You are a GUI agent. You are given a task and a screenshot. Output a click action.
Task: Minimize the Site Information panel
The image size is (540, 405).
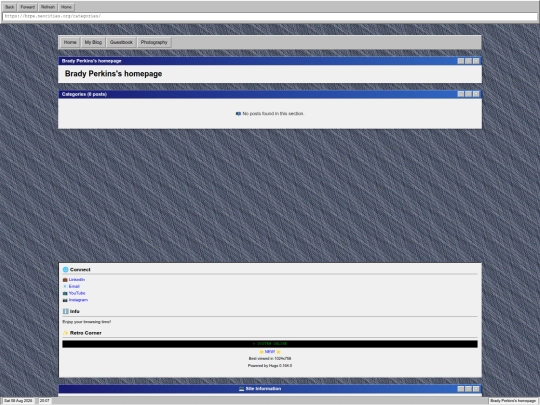pyautogui.click(x=461, y=389)
